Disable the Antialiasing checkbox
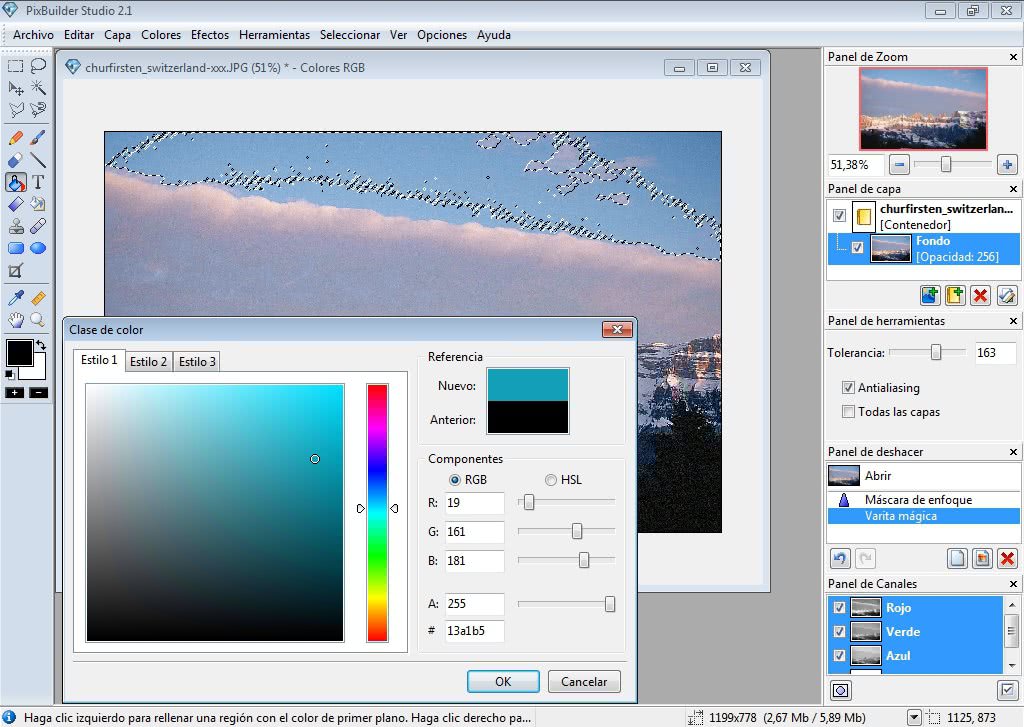Viewport: 1024px width, 727px height. 849,388
